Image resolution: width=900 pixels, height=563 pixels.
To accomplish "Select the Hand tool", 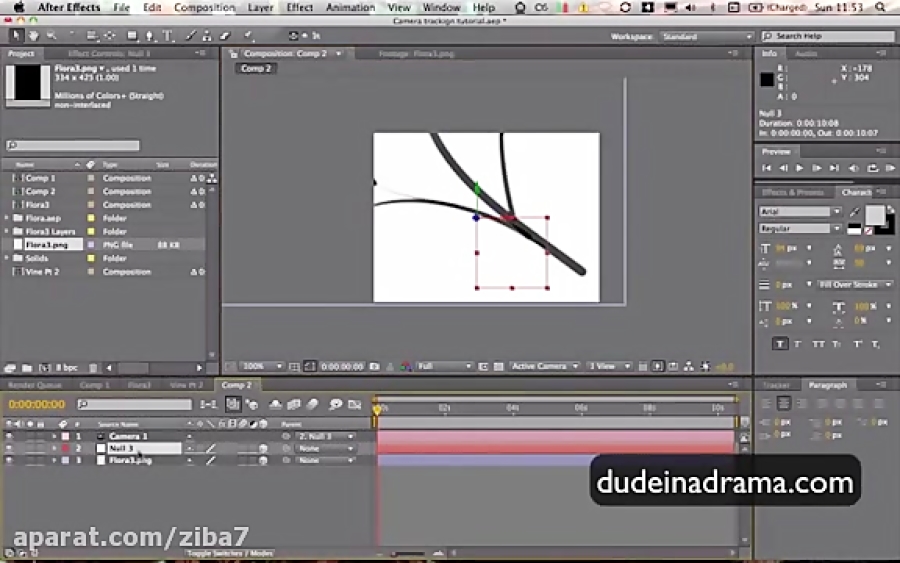I will pos(33,36).
